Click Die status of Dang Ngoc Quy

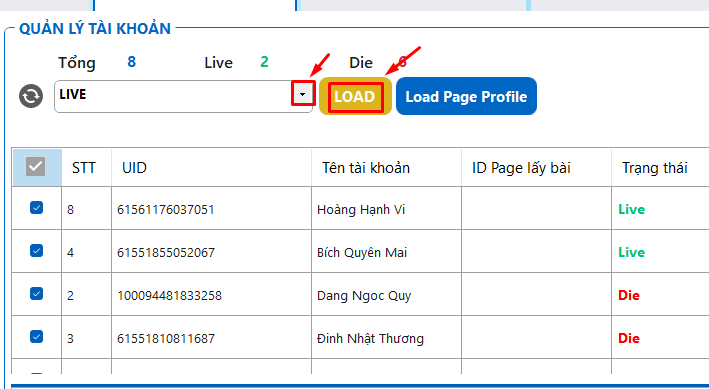(x=629, y=295)
